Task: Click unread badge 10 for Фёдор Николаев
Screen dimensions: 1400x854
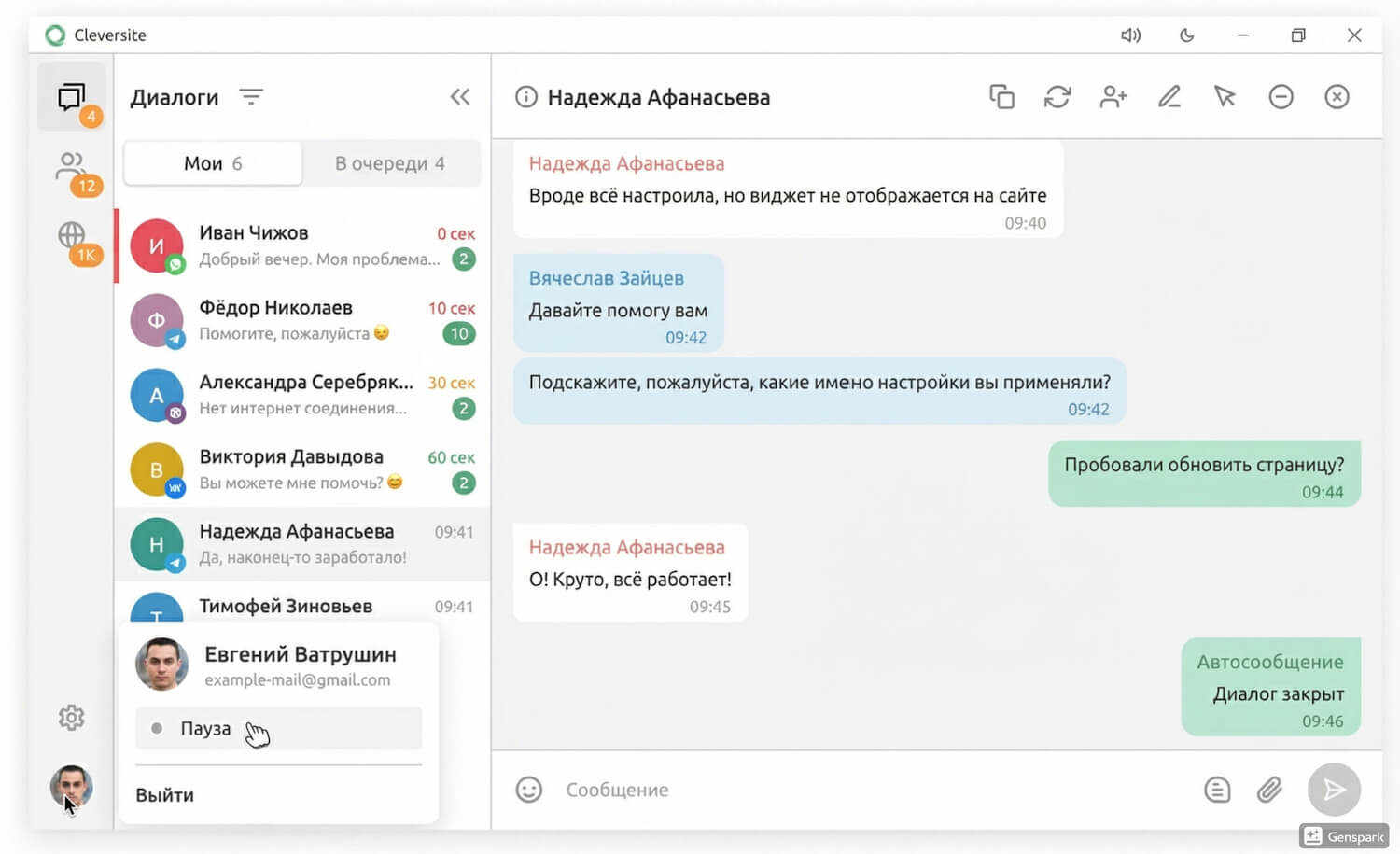Action: [459, 333]
